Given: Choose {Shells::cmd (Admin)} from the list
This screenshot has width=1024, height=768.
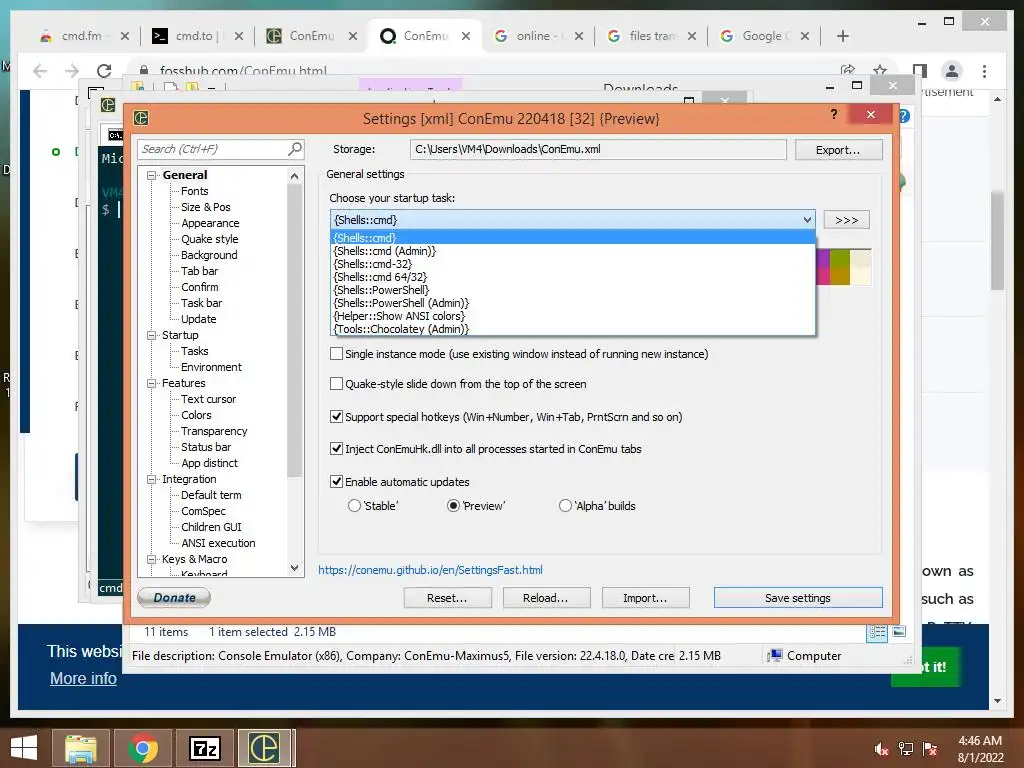Looking at the screenshot, I should click(x=573, y=251).
